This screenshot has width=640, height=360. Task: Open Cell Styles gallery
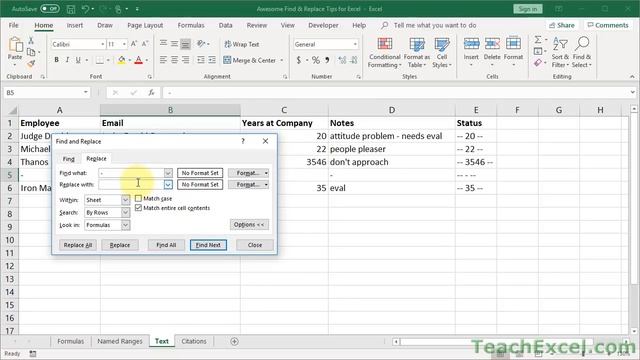click(442, 52)
